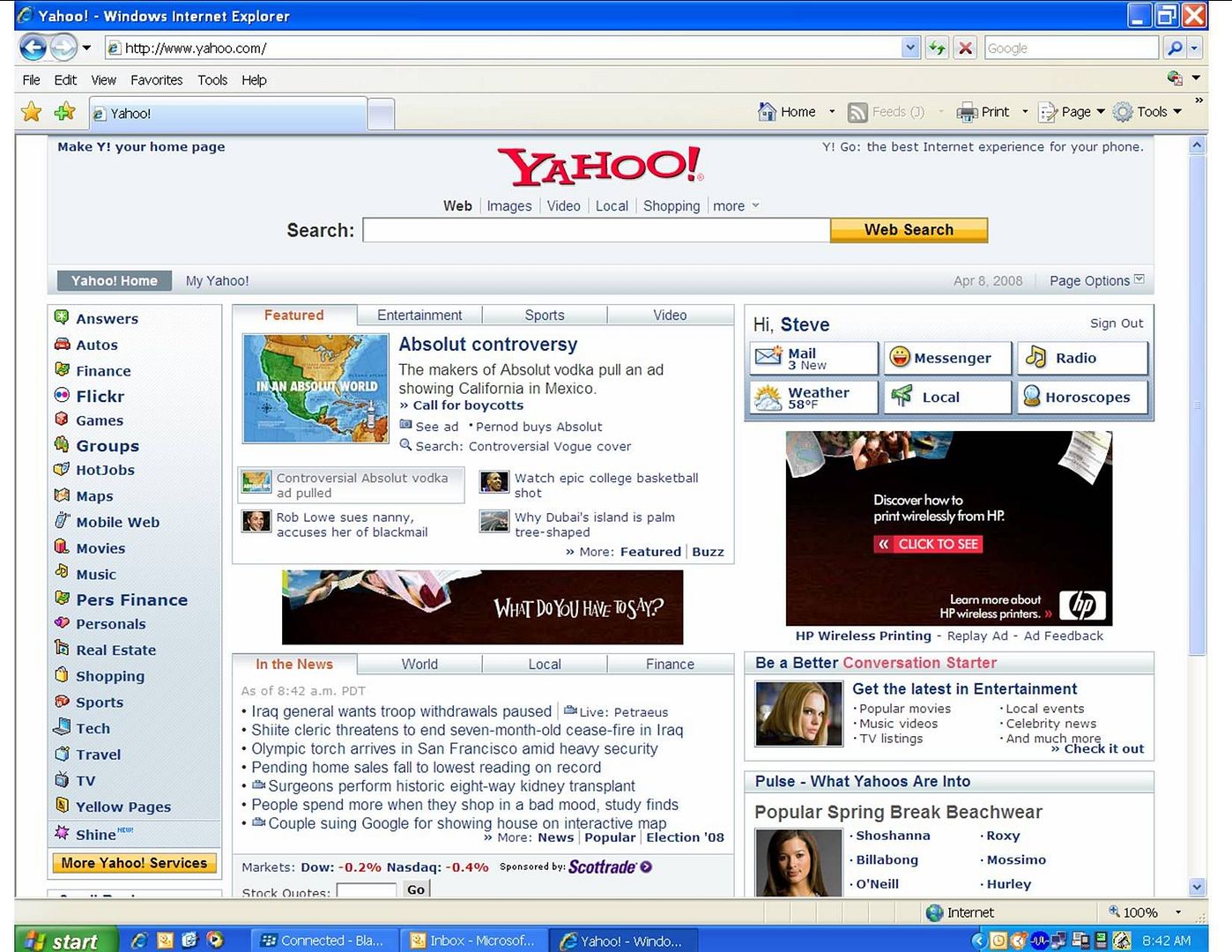Viewport: 1232px width, 952px height.
Task: Check the Weather 58°F shortcut
Action: click(x=814, y=398)
